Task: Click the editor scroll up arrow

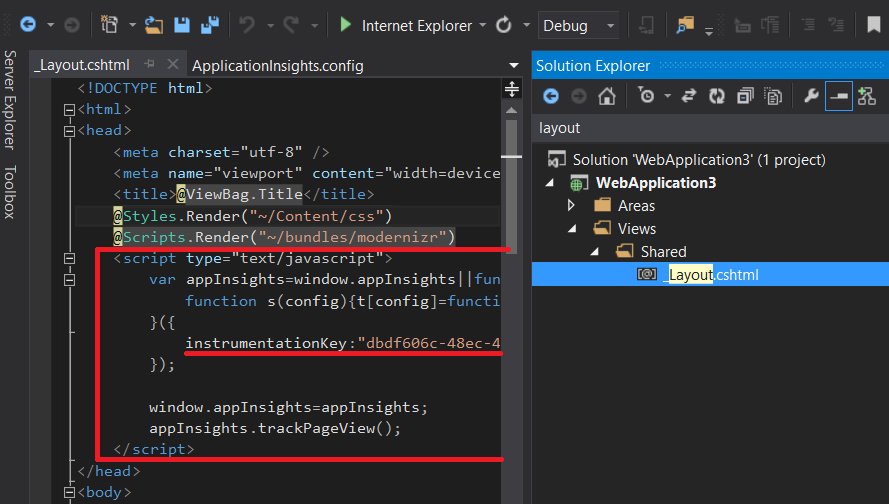Action: point(511,110)
